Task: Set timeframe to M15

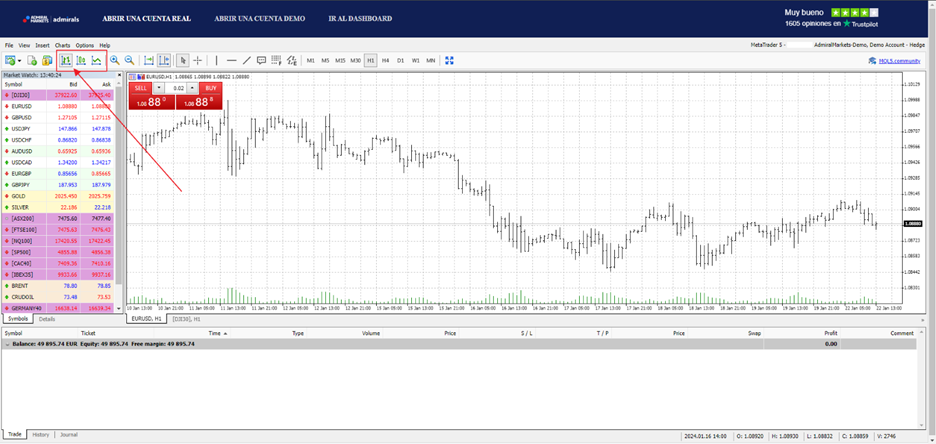Action: click(340, 60)
